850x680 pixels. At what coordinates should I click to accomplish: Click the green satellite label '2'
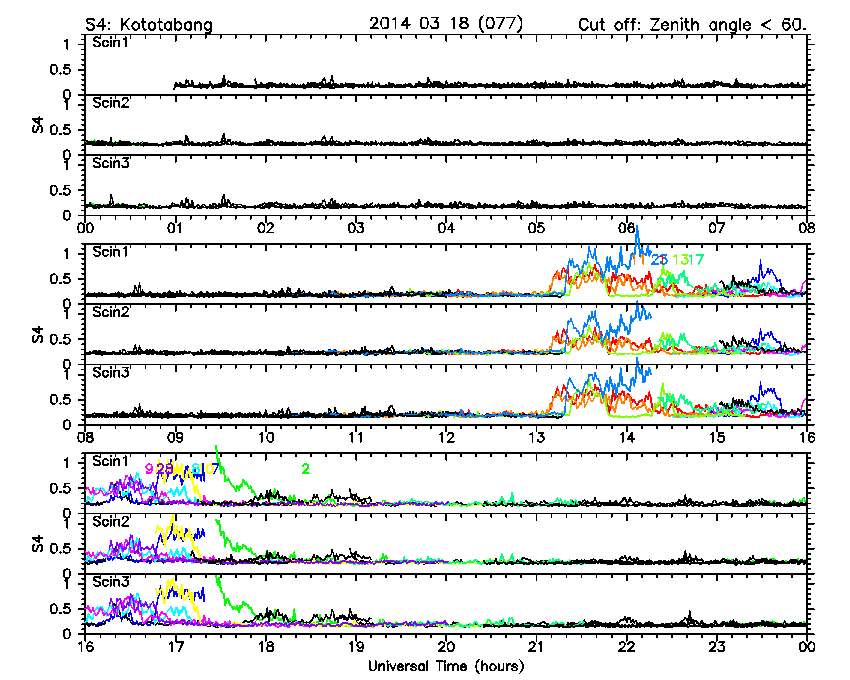tap(306, 469)
